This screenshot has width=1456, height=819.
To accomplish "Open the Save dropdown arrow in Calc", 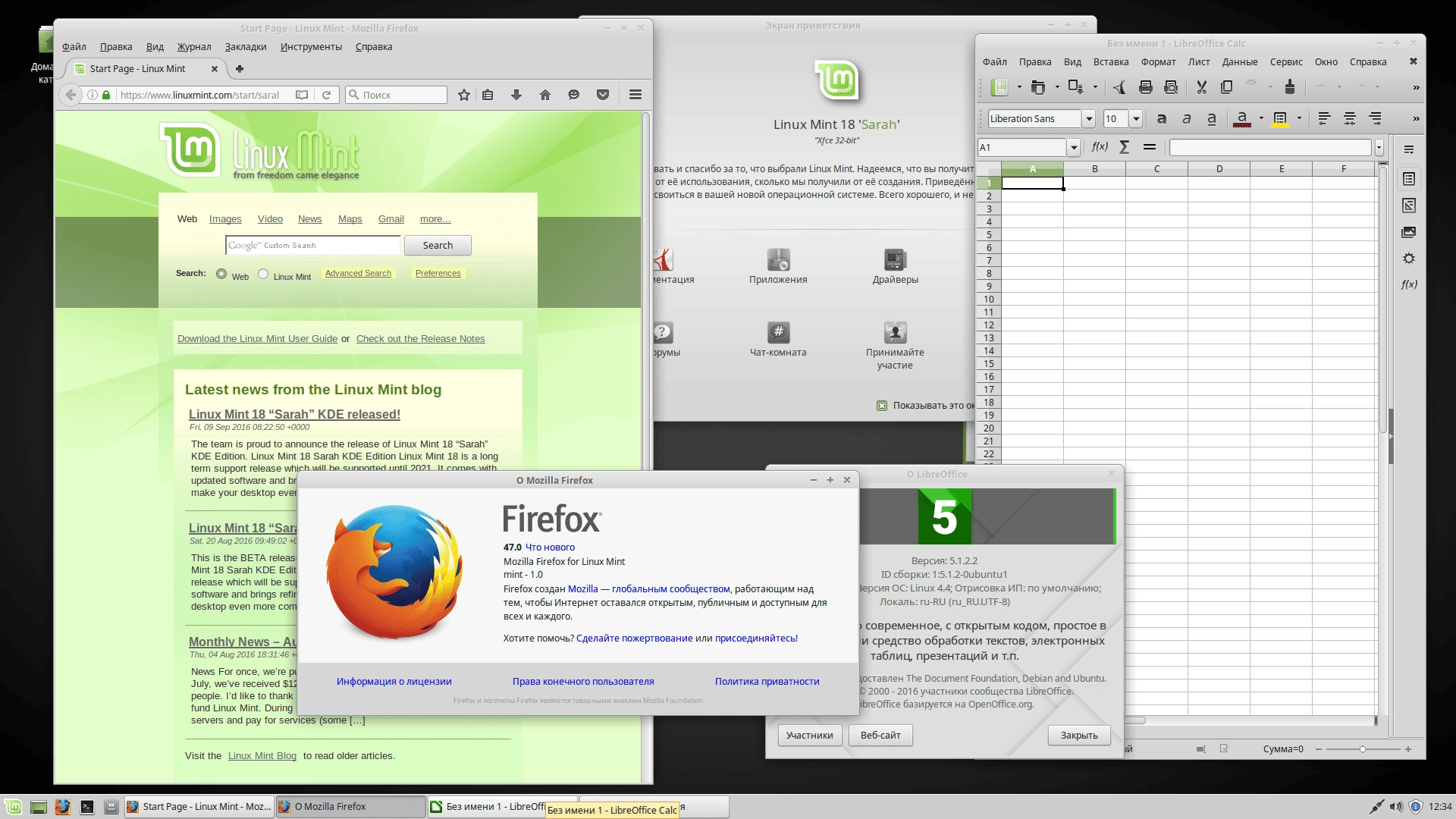I will point(1095,87).
